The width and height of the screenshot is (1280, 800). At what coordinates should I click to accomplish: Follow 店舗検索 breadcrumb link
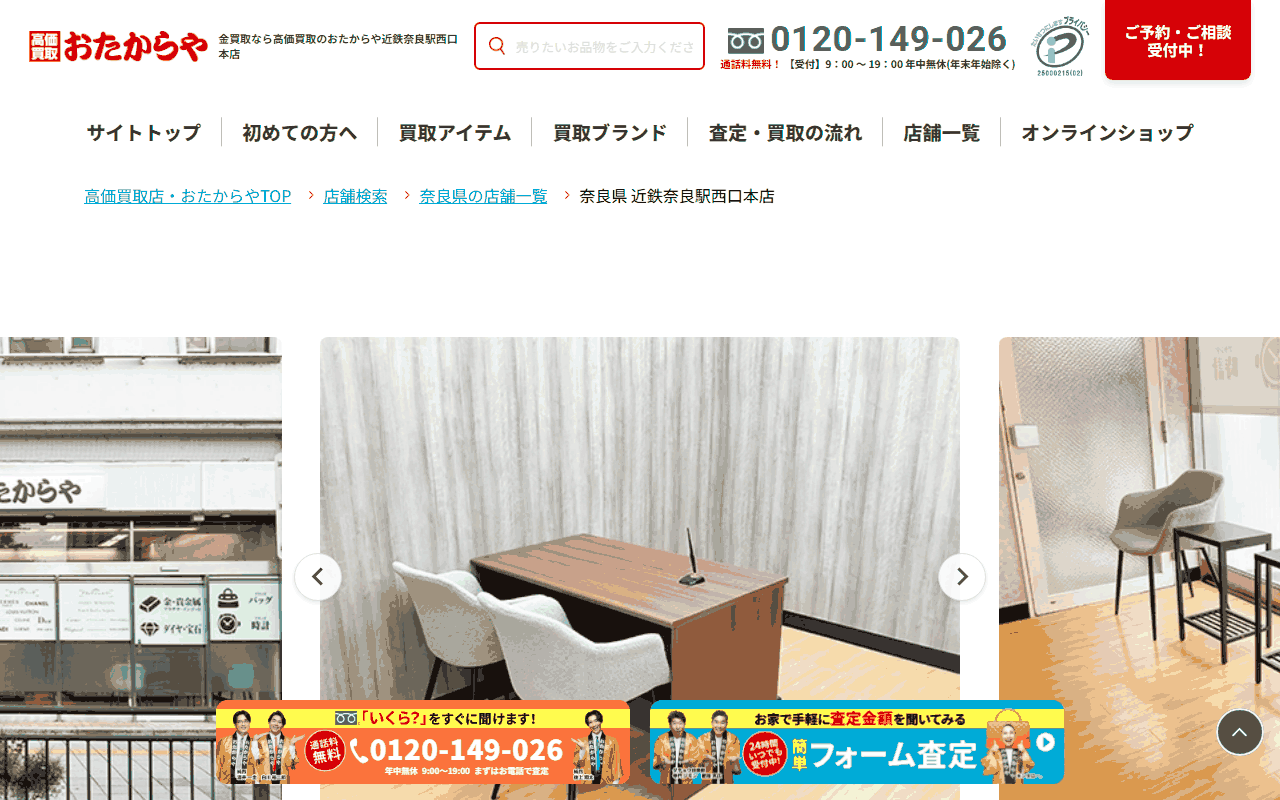(x=355, y=196)
